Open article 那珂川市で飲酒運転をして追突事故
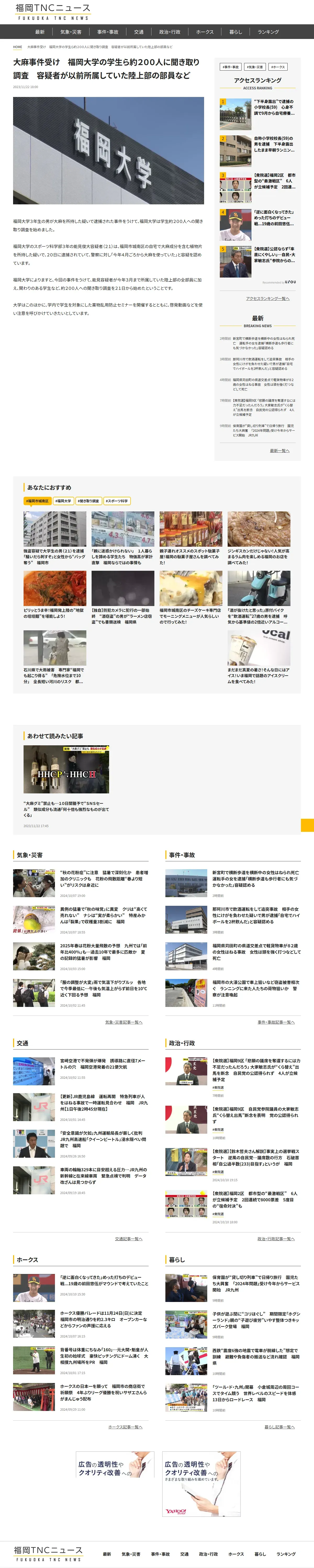 pyautogui.click(x=256, y=915)
